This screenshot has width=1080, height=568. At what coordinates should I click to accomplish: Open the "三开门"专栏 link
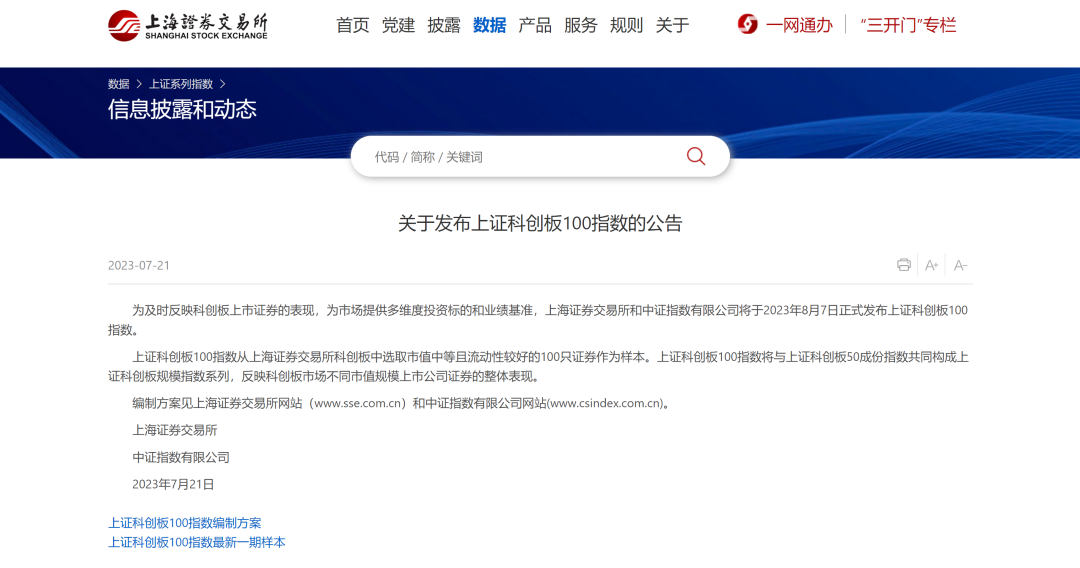coord(908,25)
